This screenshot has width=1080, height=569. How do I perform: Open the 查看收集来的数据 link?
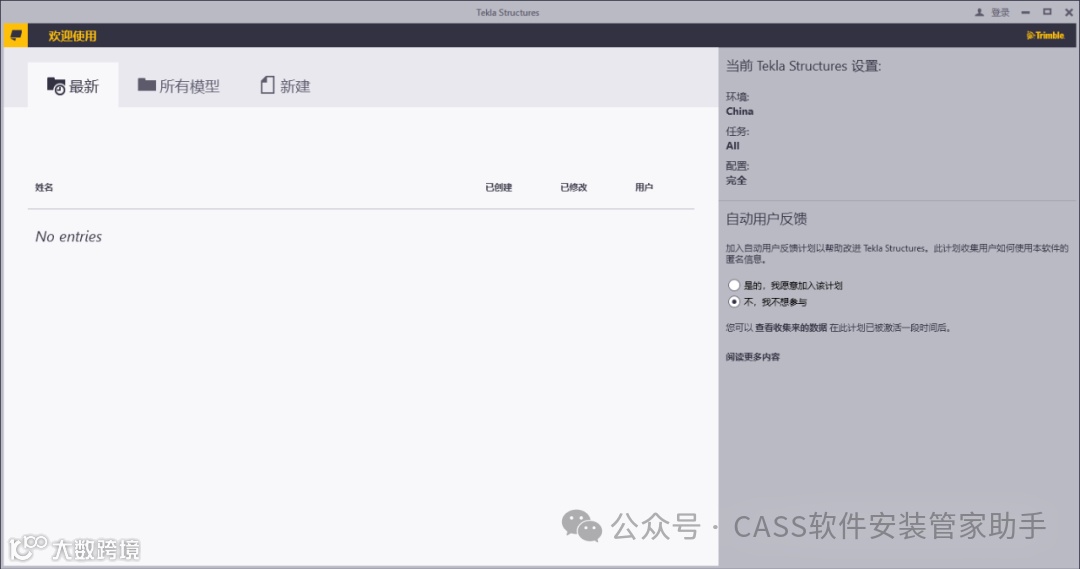pyautogui.click(x=791, y=328)
